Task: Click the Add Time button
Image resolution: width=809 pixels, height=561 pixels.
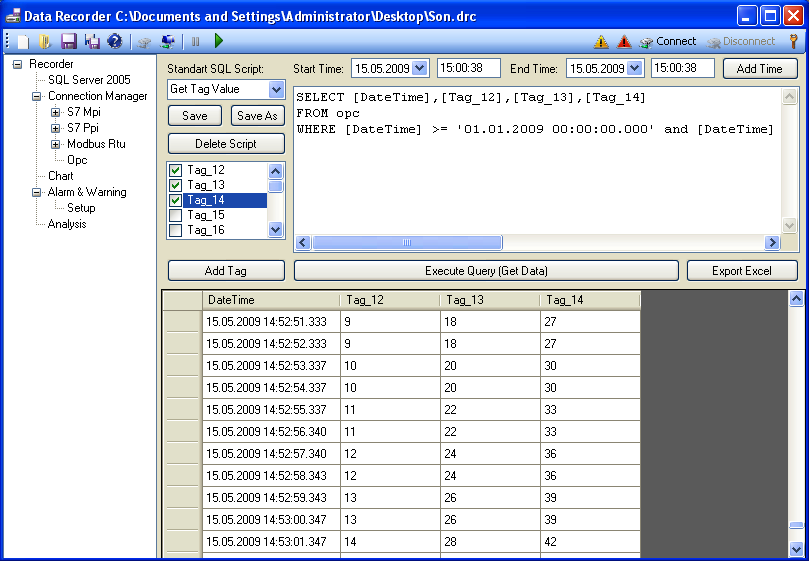Action: (760, 68)
